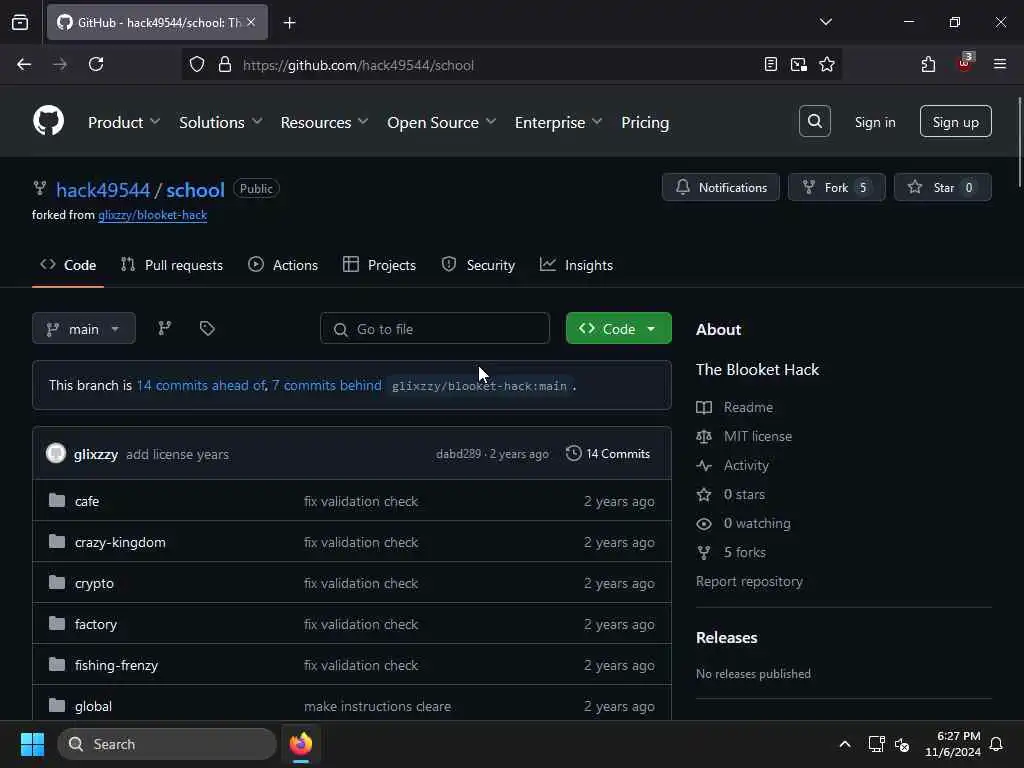
Task: Open the GitHub homepage logo
Action: pyautogui.click(x=48, y=121)
